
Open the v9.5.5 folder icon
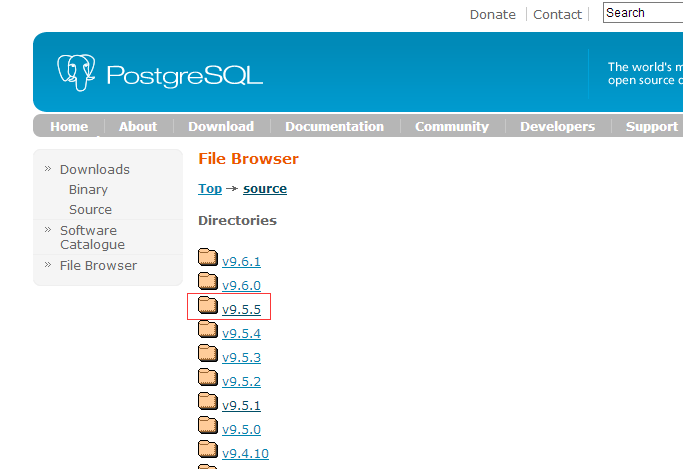208,305
